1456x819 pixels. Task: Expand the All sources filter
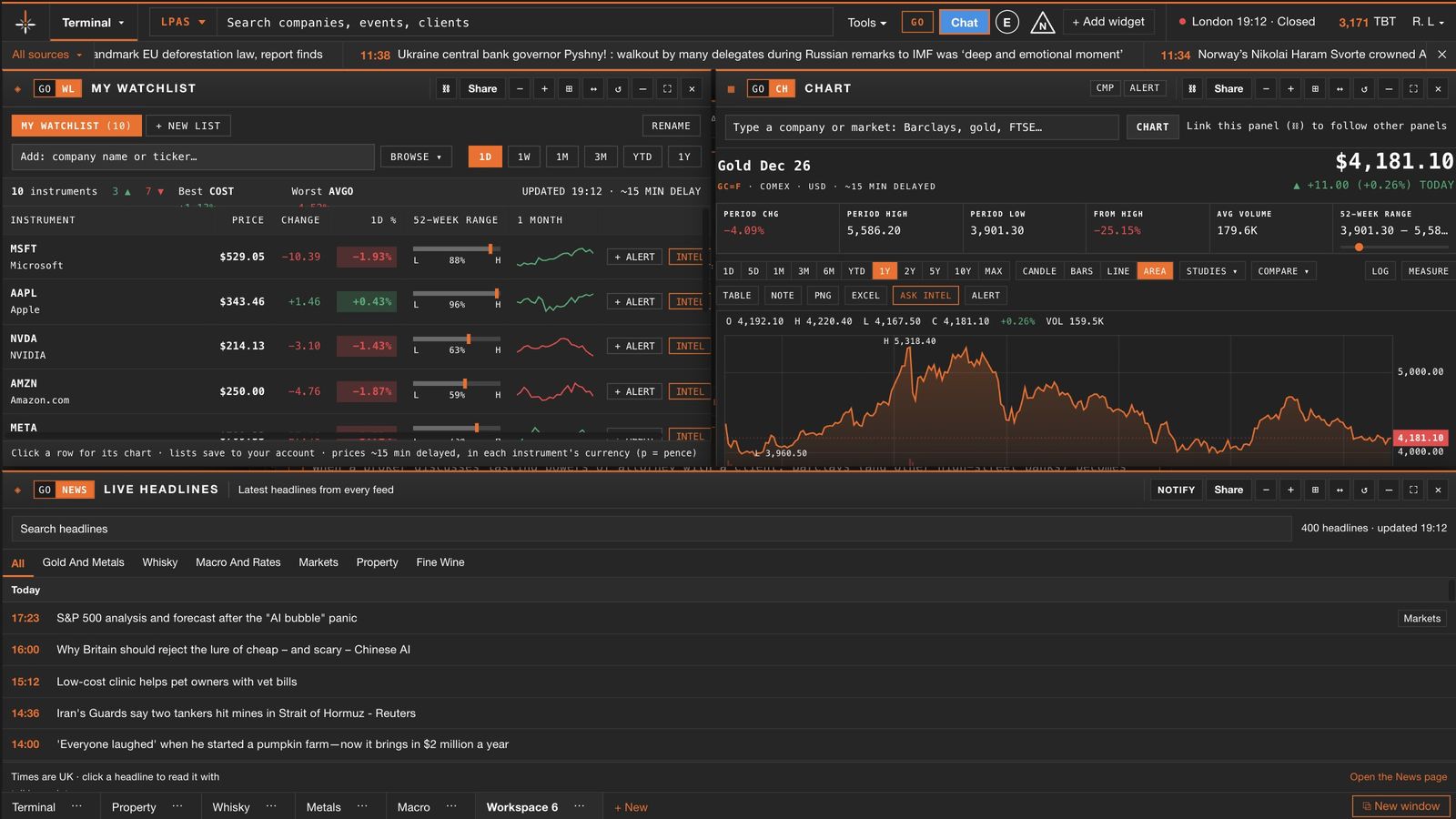tap(46, 55)
